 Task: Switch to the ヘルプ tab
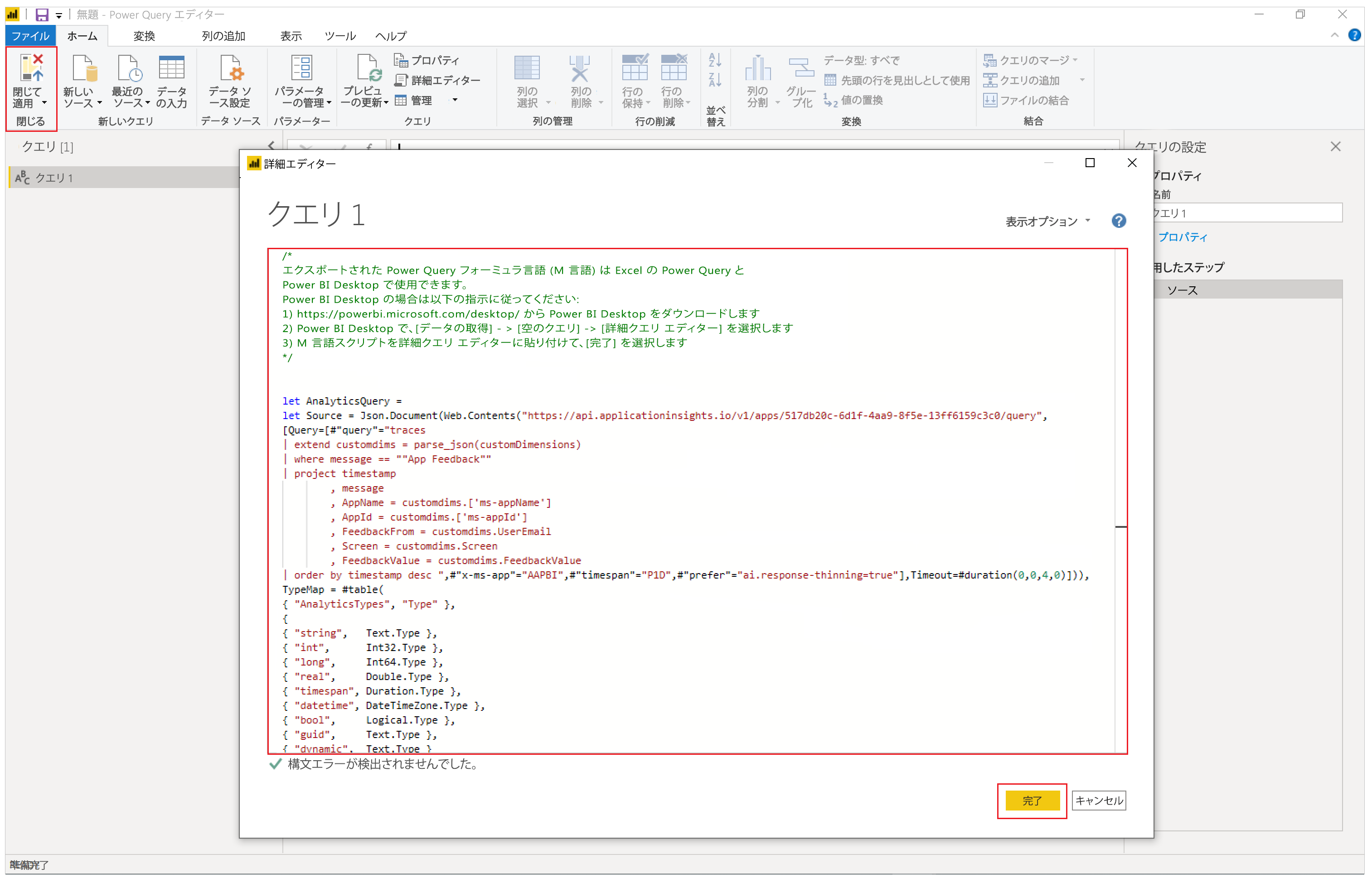pos(391,35)
